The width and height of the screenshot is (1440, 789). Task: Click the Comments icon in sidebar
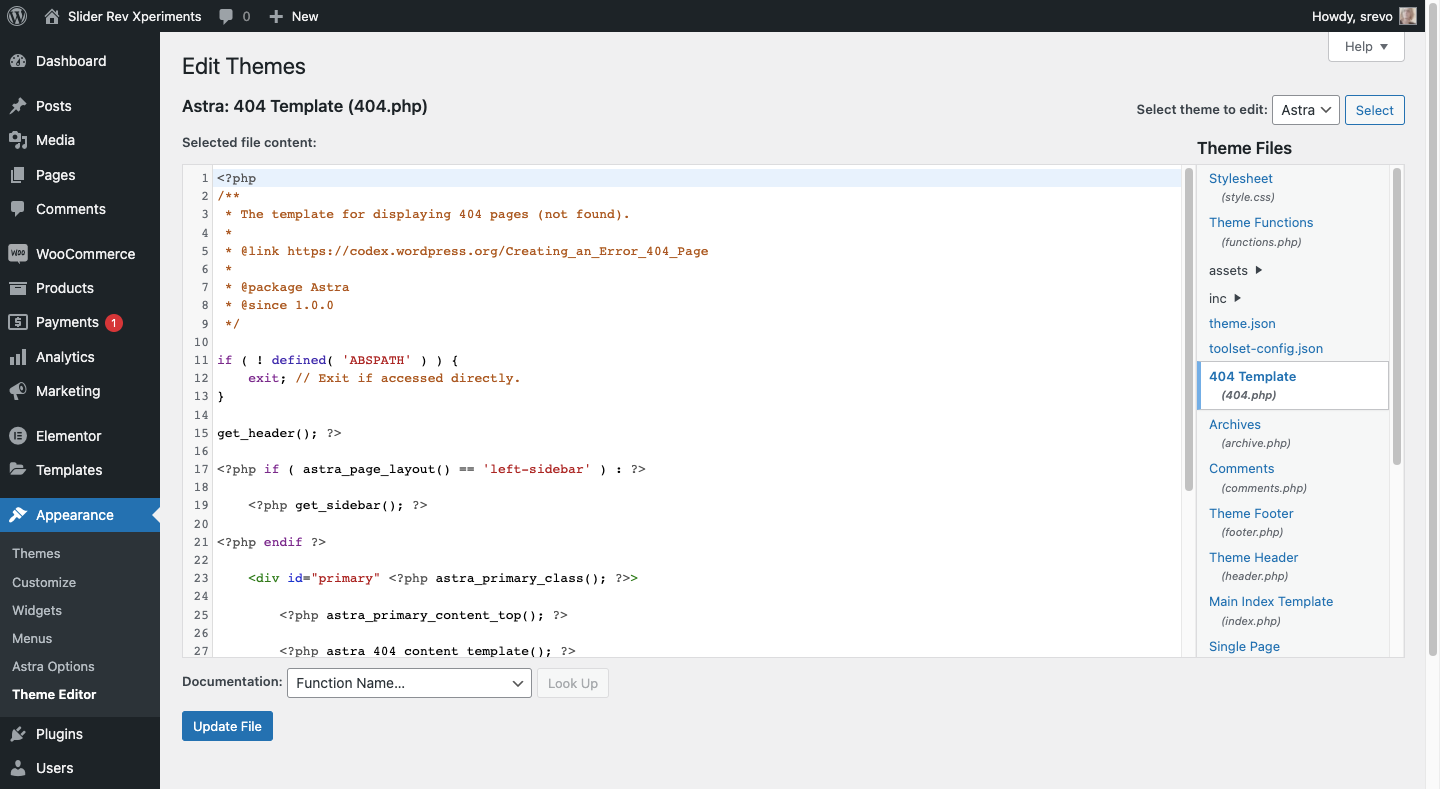(x=18, y=209)
